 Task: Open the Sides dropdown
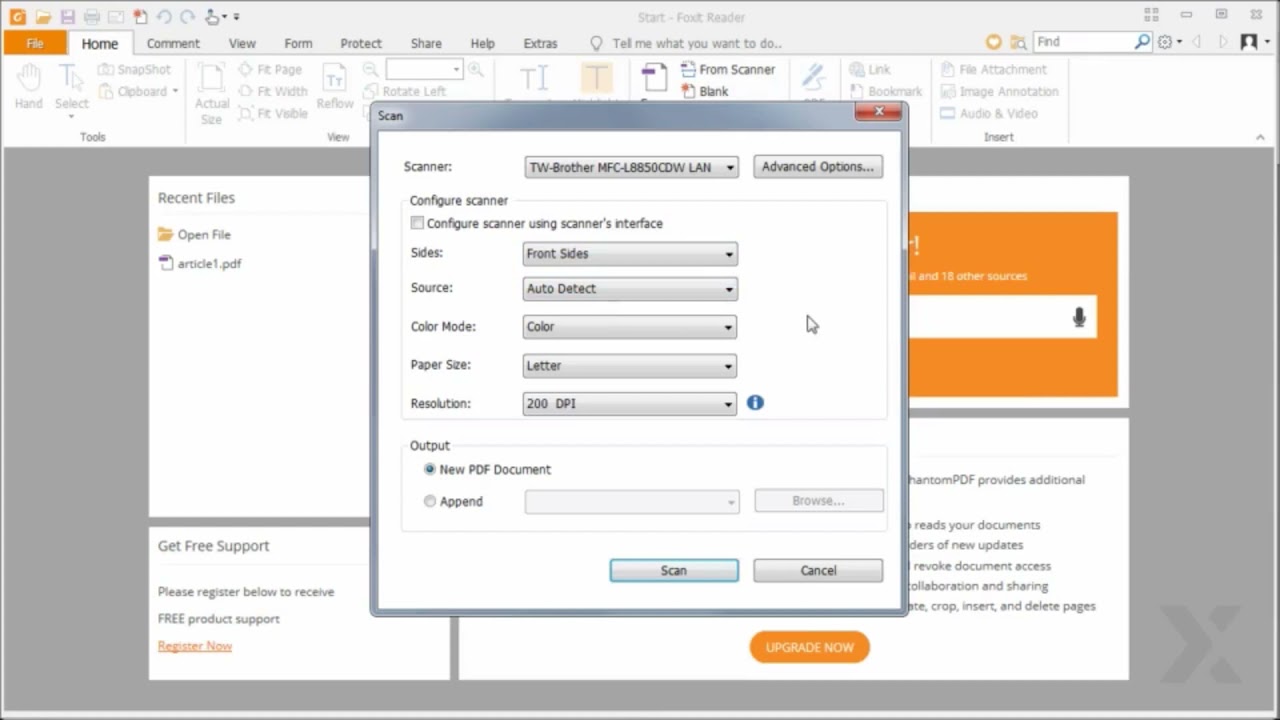coord(630,253)
